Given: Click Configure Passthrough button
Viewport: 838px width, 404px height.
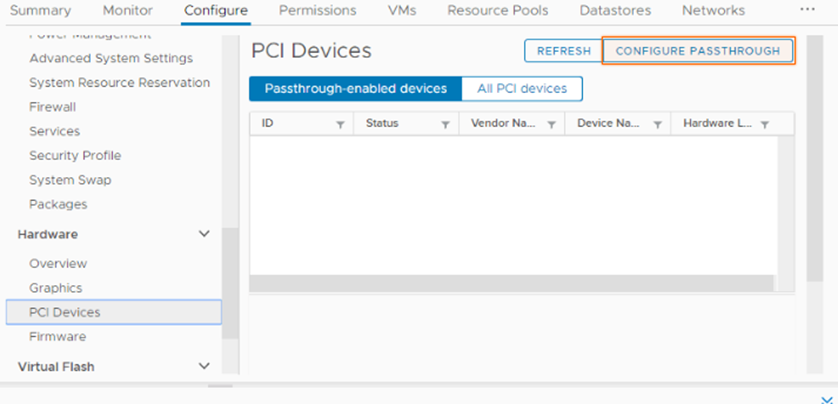Looking at the screenshot, I should pyautogui.click(x=698, y=51).
